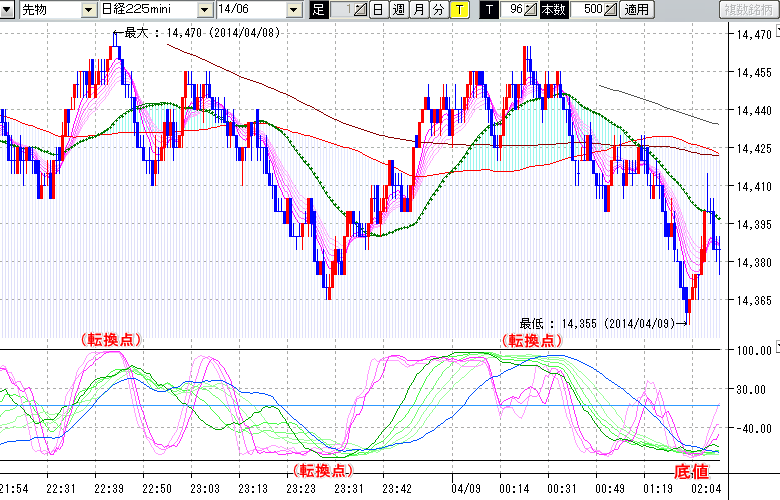Viewport: 780px width, 500px height.
Task: Select the 分 (minute) timeframe button
Action: pyautogui.click(x=438, y=10)
